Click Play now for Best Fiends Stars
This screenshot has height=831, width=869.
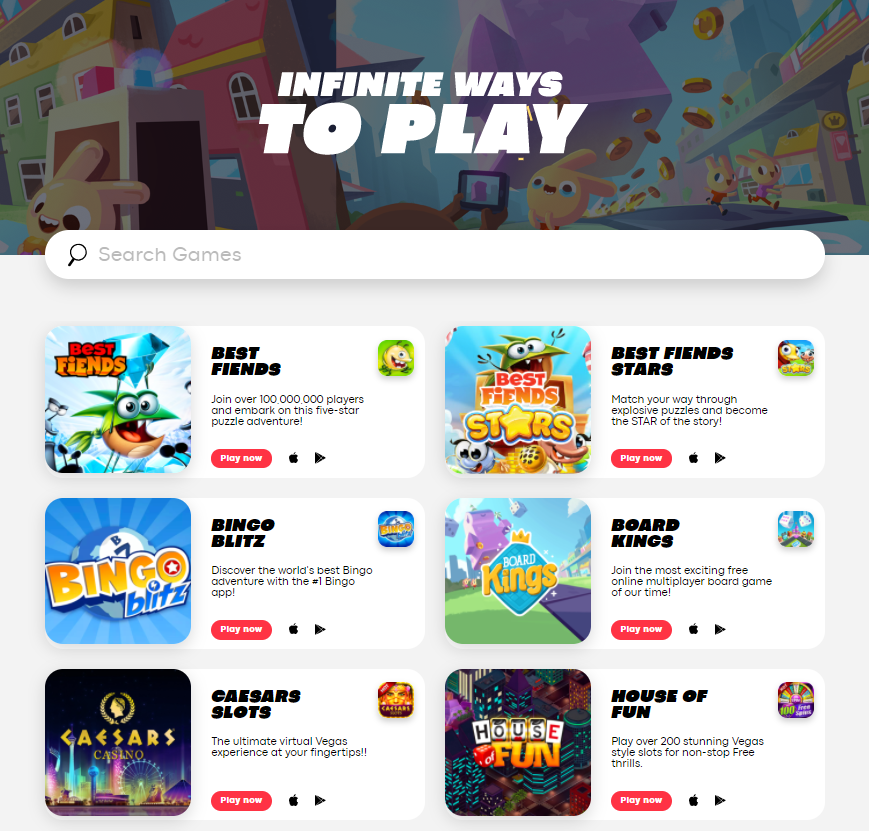tap(641, 458)
